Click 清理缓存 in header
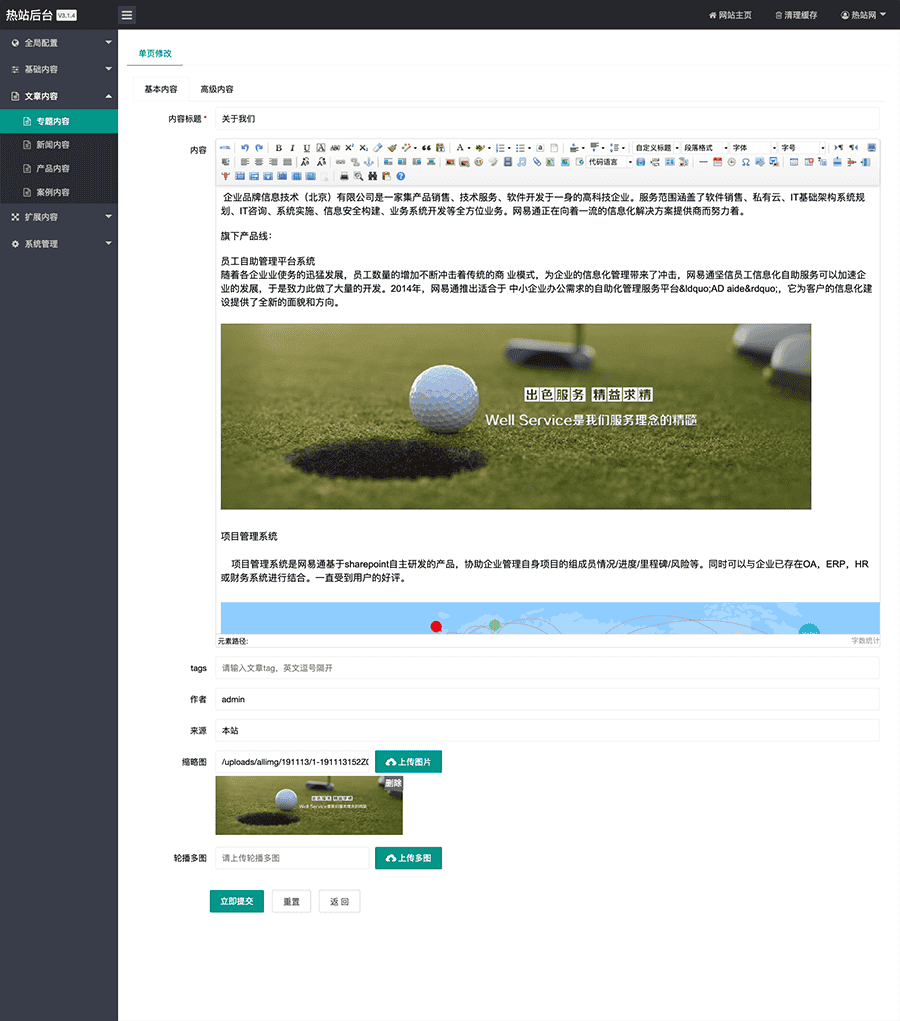This screenshot has width=900, height=1021. pos(796,15)
